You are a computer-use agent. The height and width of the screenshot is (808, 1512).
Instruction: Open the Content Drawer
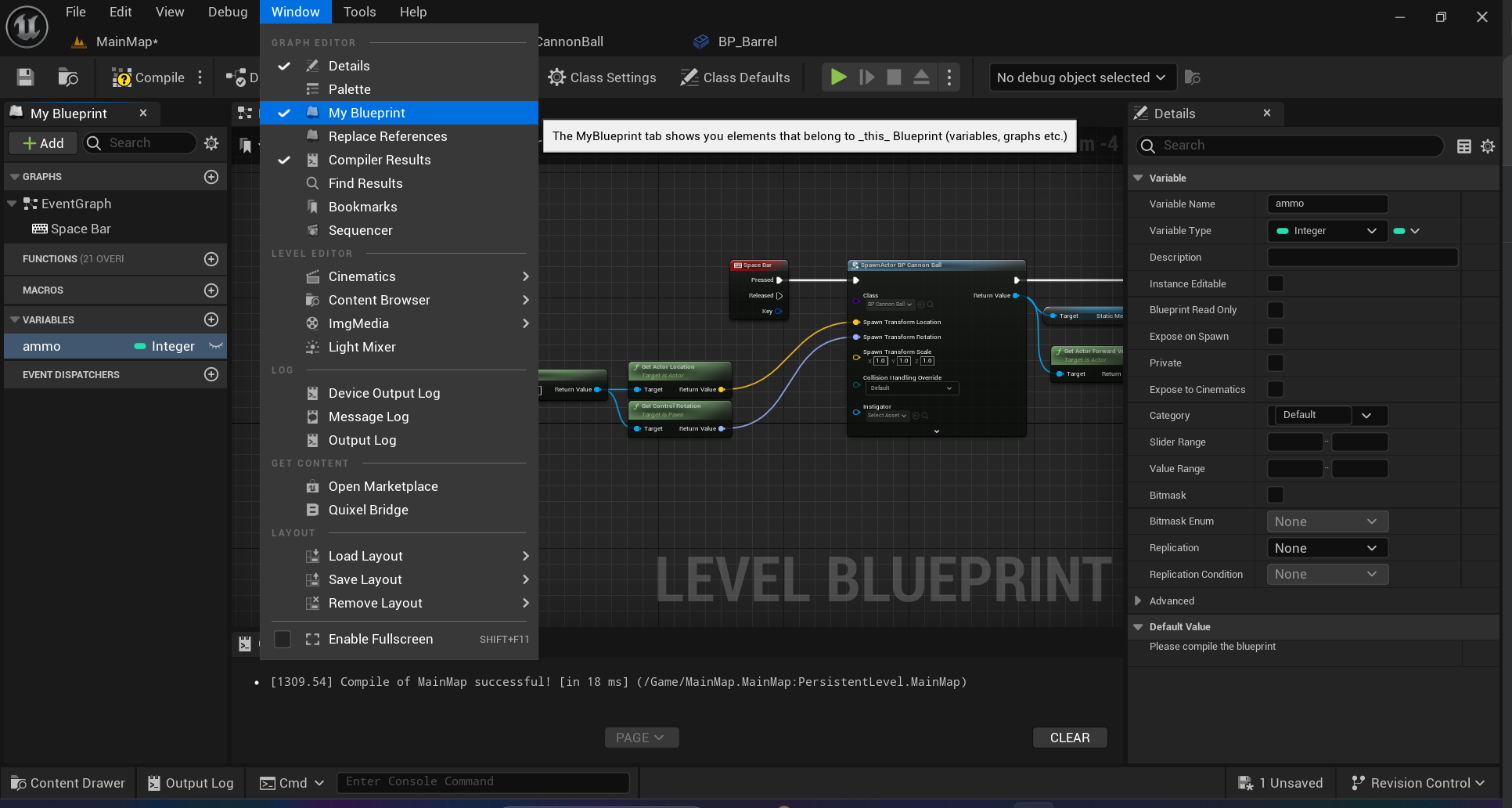[x=68, y=783]
